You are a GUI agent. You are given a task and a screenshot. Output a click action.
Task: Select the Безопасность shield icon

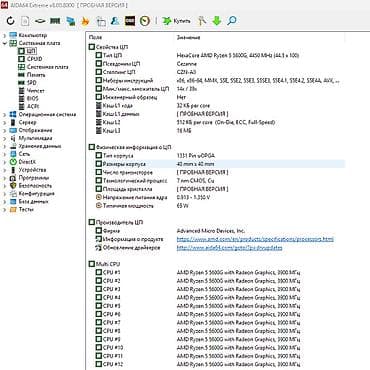(x=13, y=186)
